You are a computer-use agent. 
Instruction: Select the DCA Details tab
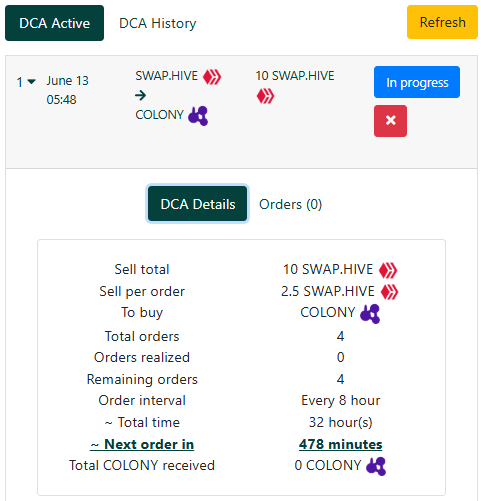(198, 204)
